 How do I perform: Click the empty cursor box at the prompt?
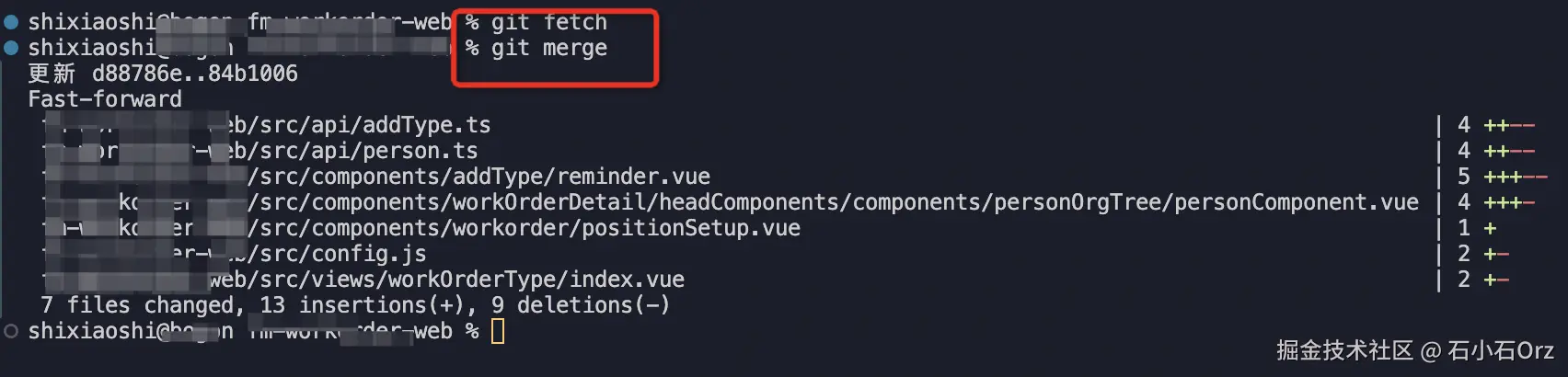498,331
